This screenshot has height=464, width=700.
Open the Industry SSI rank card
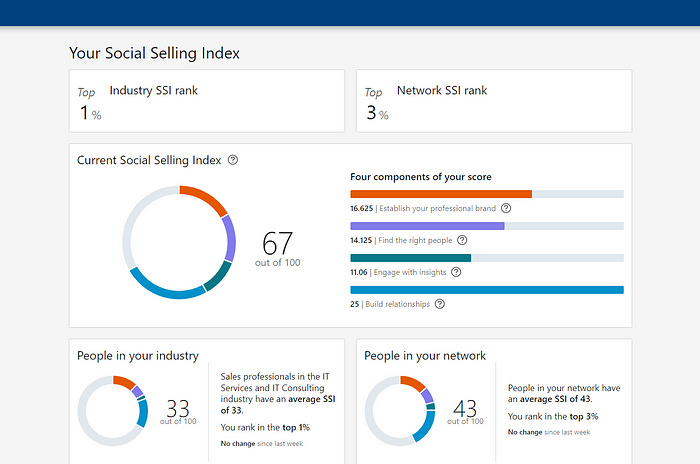207,101
